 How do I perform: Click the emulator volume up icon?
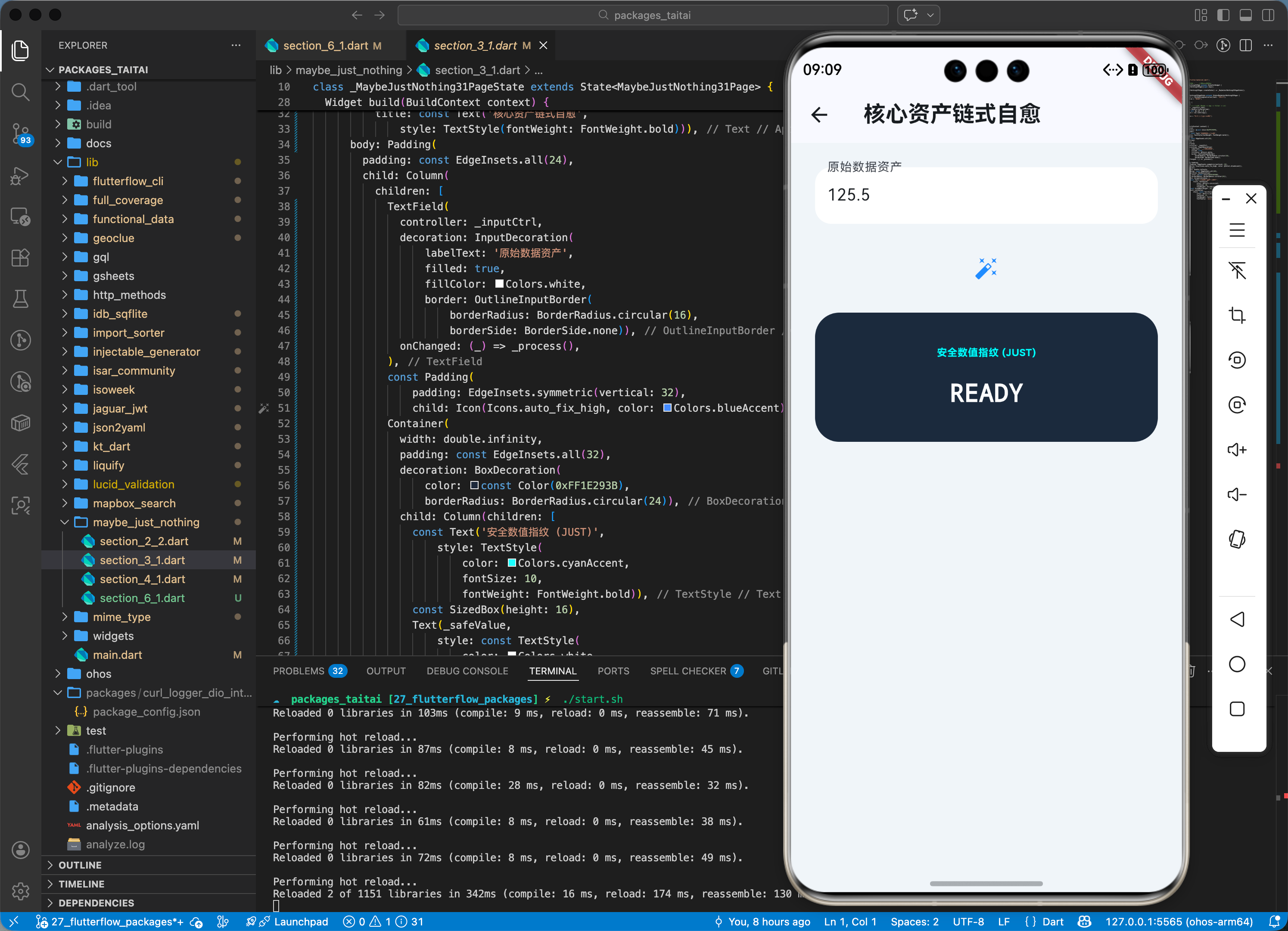pos(1236,450)
